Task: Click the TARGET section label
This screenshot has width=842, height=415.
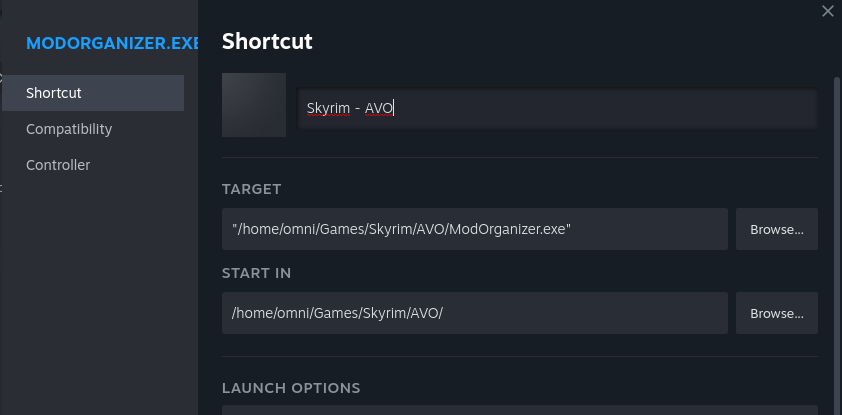Action: click(252, 189)
